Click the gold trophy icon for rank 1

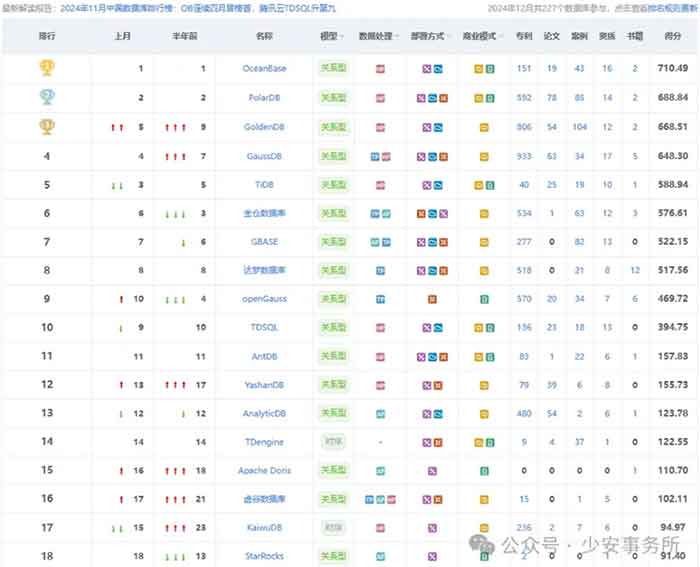click(x=46, y=68)
